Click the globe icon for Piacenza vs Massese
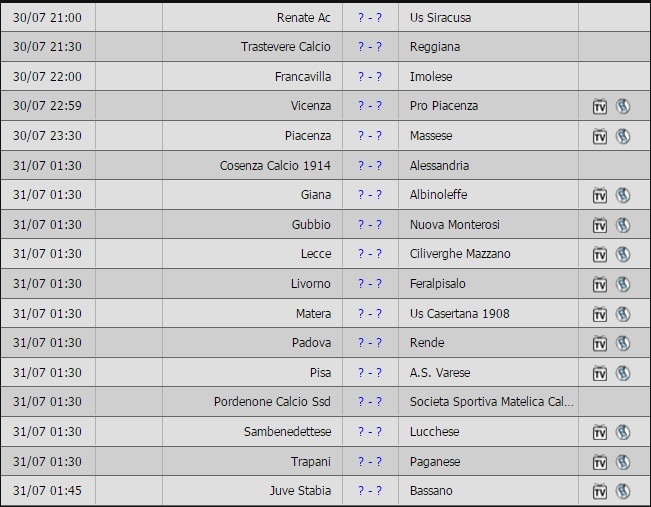This screenshot has width=651, height=507. [622, 136]
